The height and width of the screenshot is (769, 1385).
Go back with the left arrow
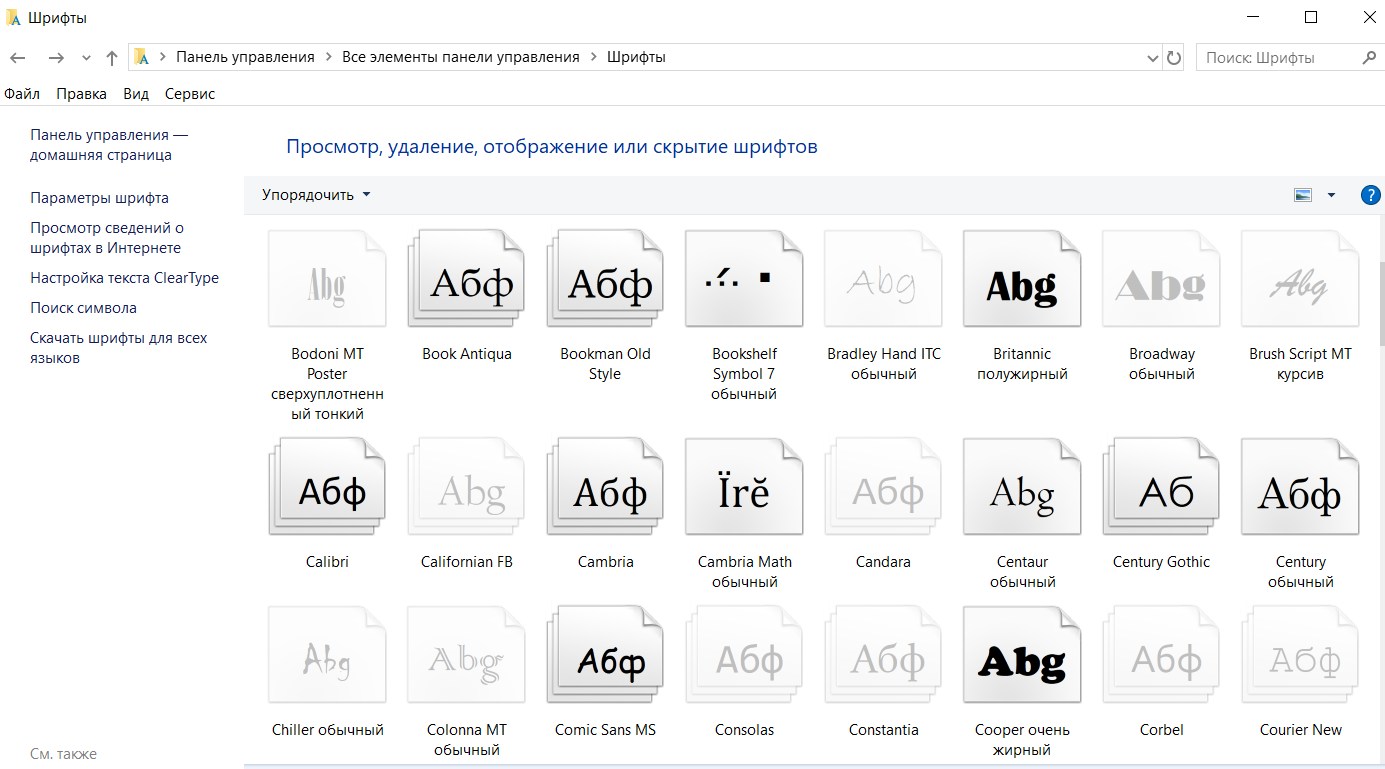point(18,58)
